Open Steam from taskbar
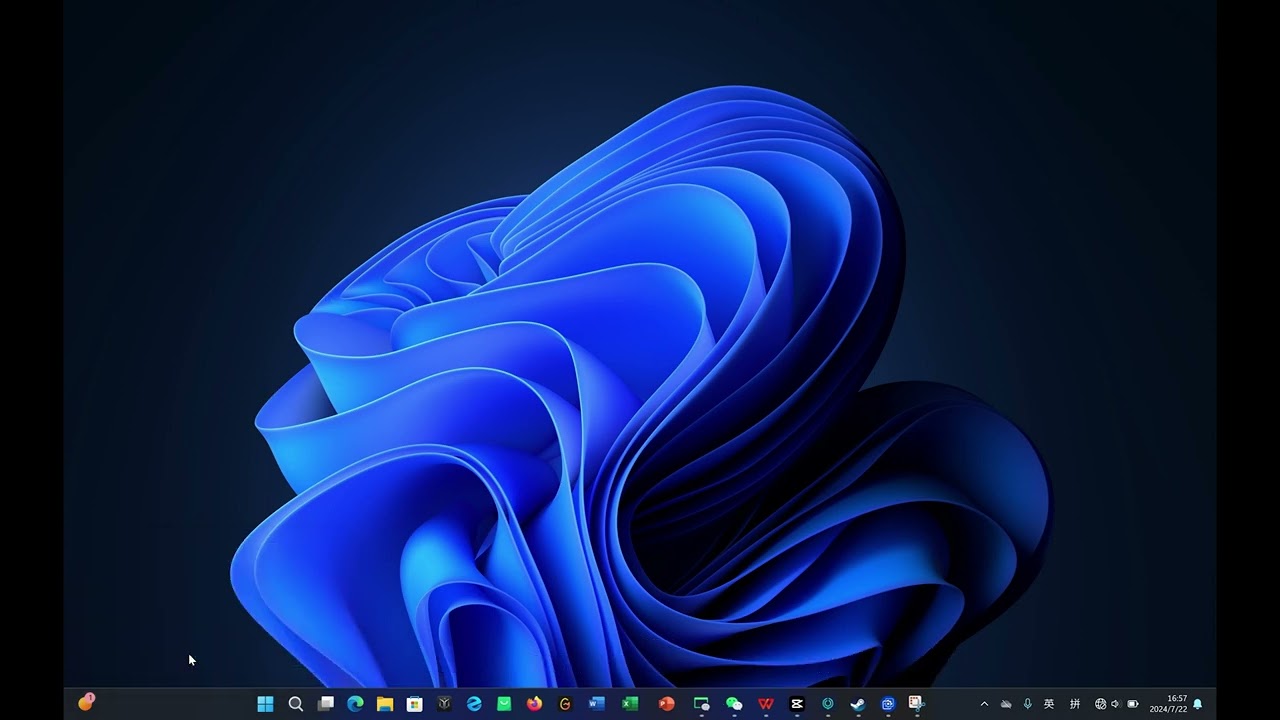 (857, 704)
